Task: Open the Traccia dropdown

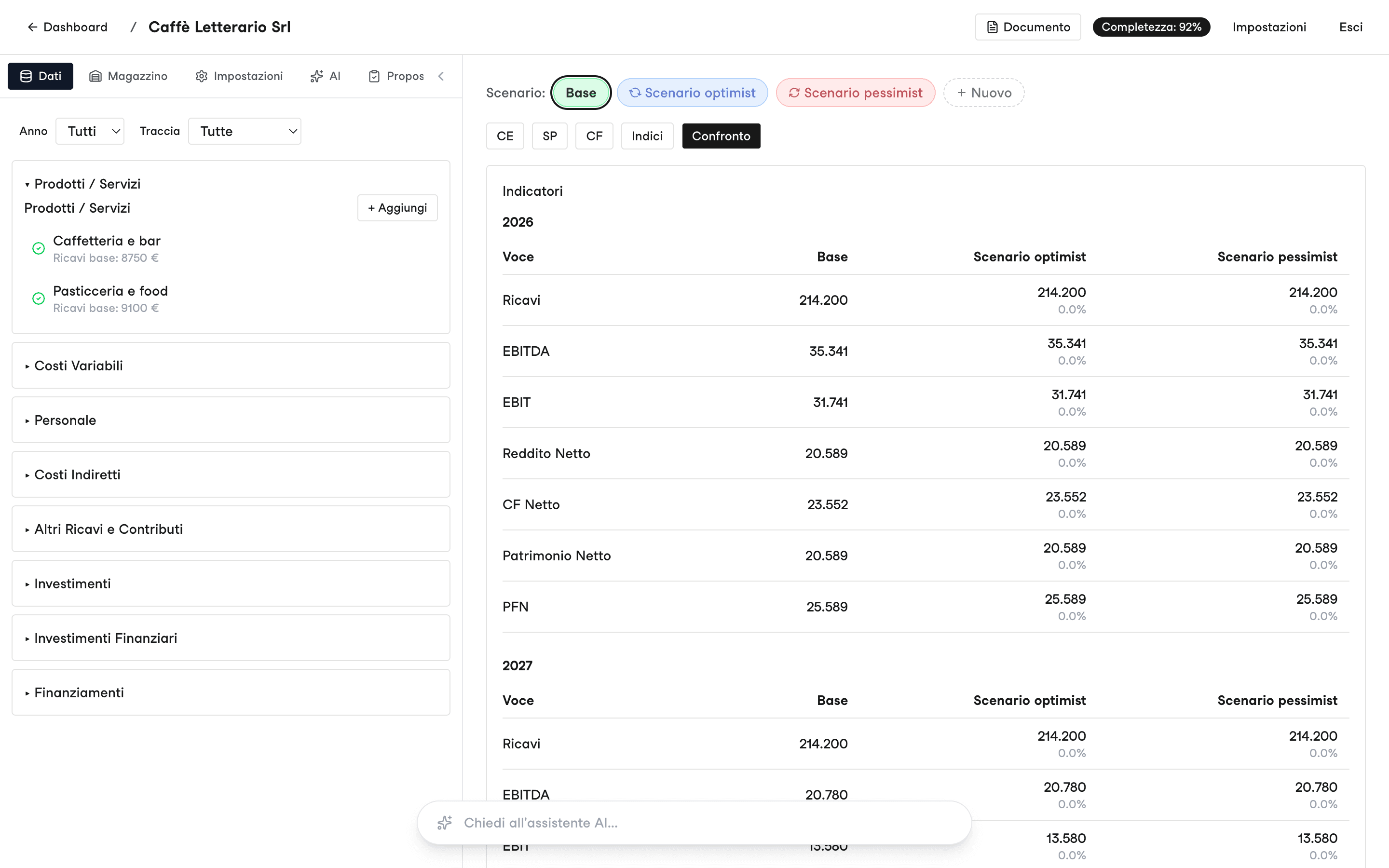Action: 245,132
